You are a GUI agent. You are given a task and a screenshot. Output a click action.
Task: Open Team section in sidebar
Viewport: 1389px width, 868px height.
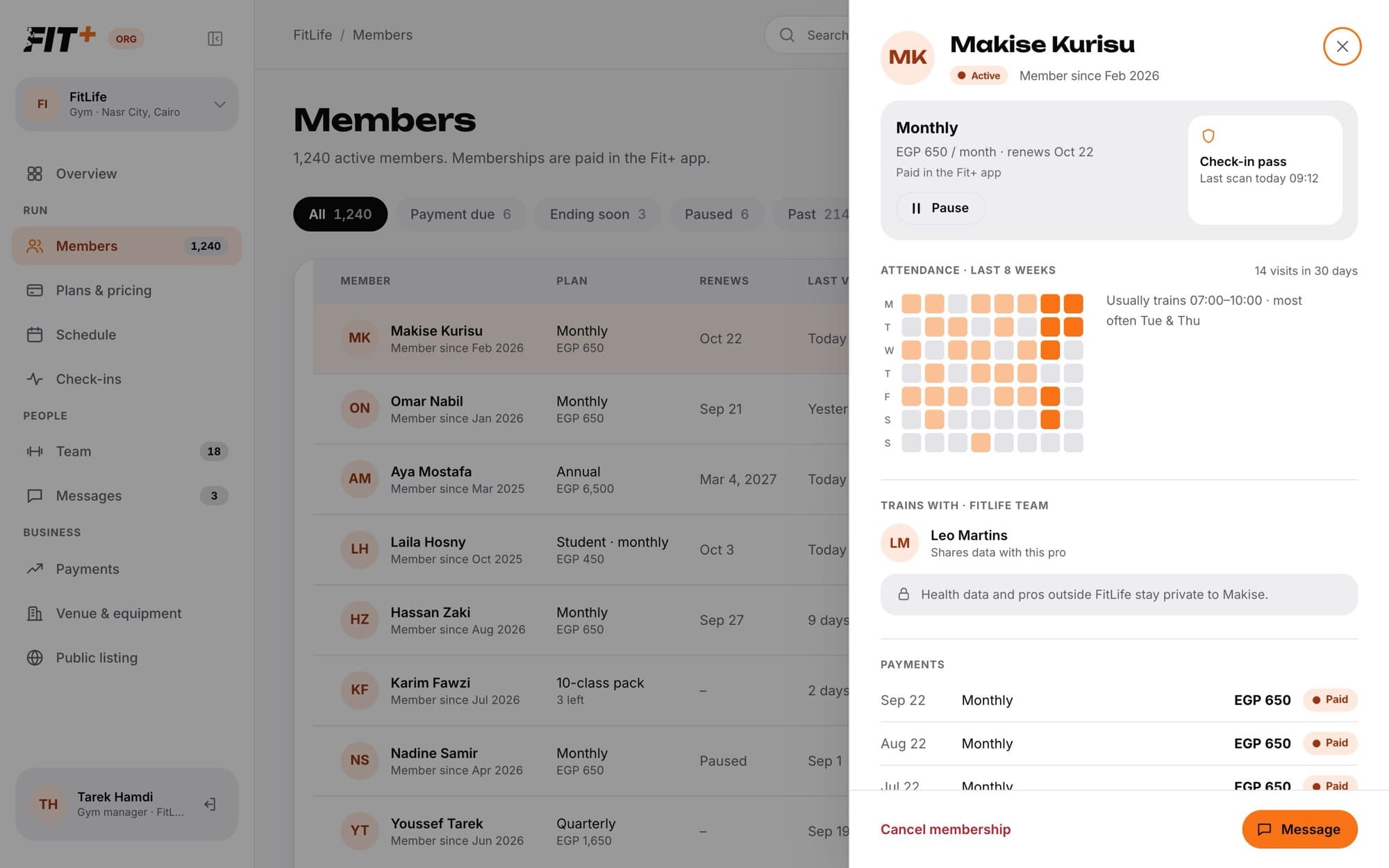tap(126, 451)
